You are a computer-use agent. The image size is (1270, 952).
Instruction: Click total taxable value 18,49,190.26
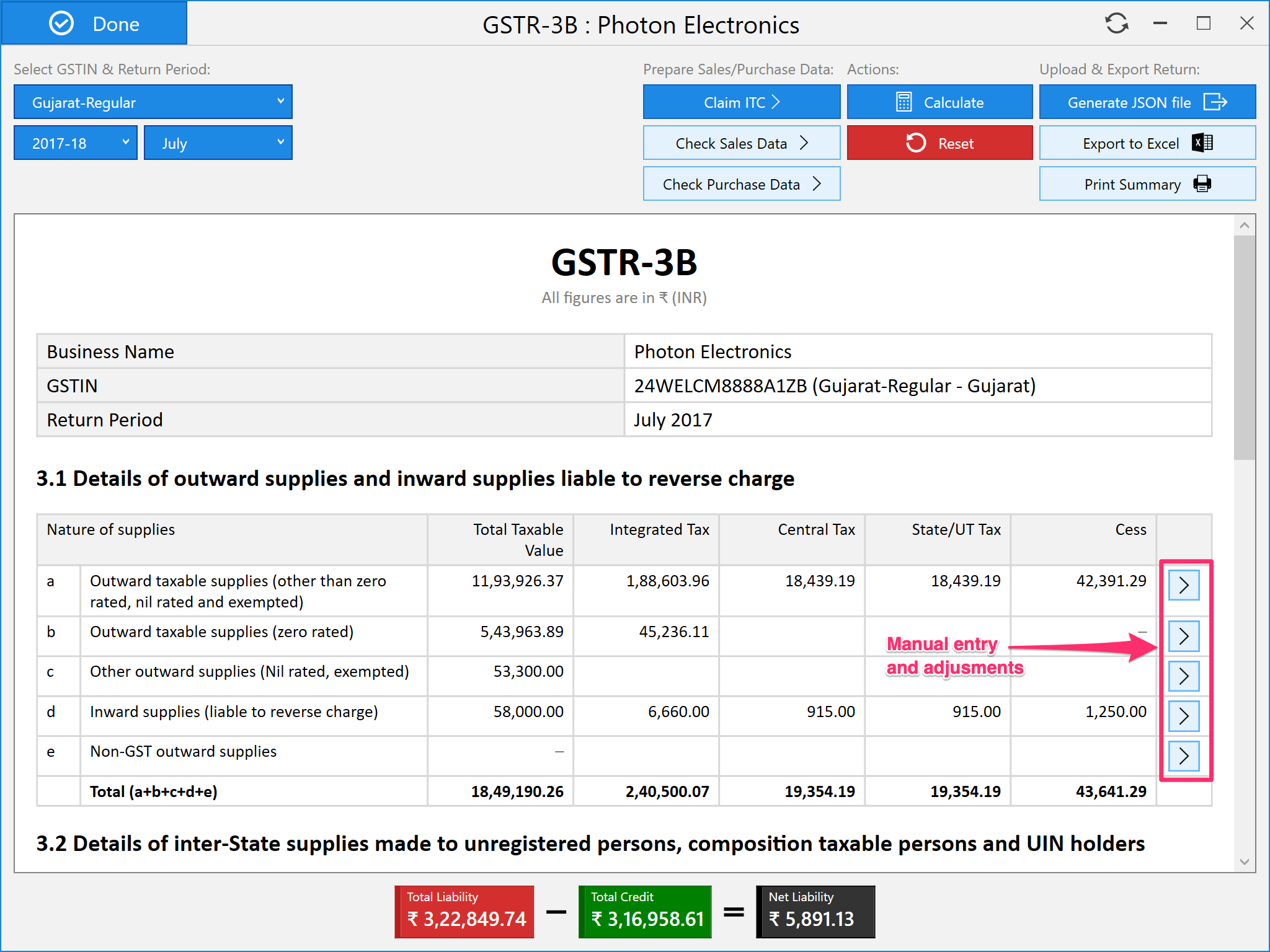[517, 792]
